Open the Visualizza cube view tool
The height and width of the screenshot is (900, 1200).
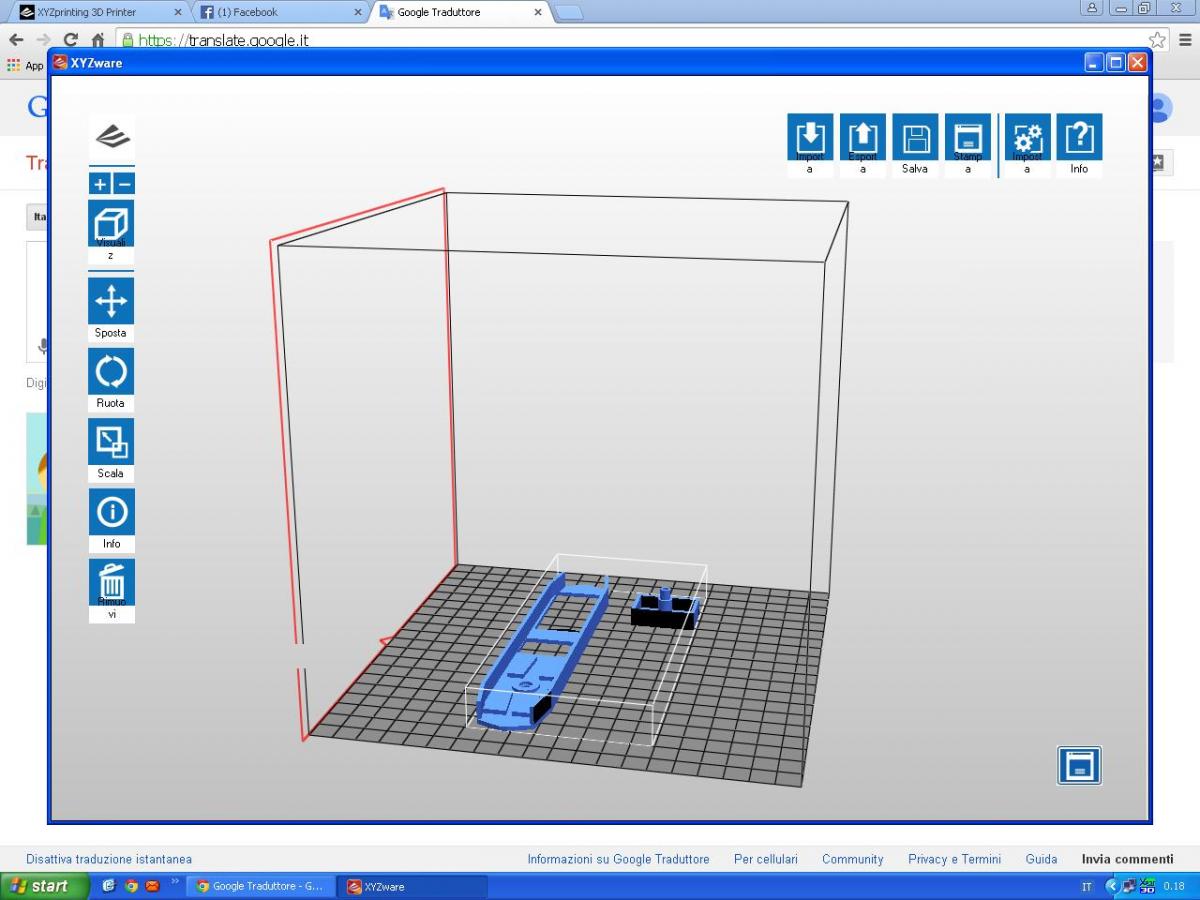pos(111,224)
